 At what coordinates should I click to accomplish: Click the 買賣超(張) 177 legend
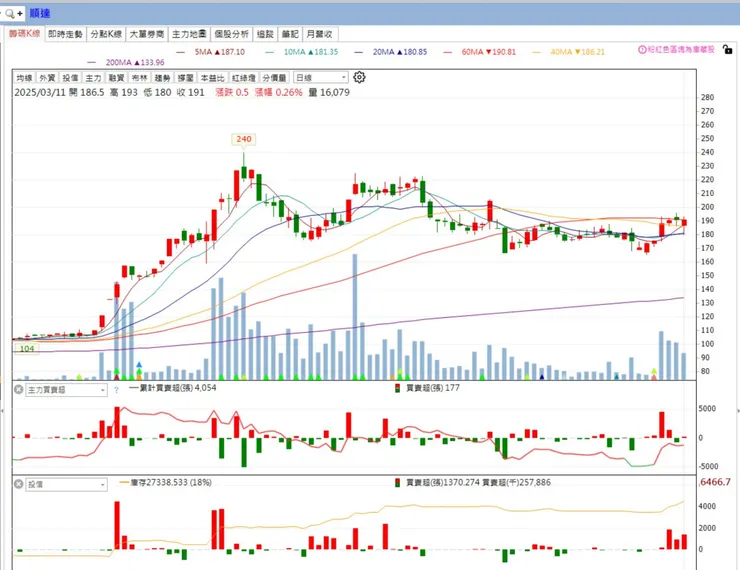tap(427, 388)
